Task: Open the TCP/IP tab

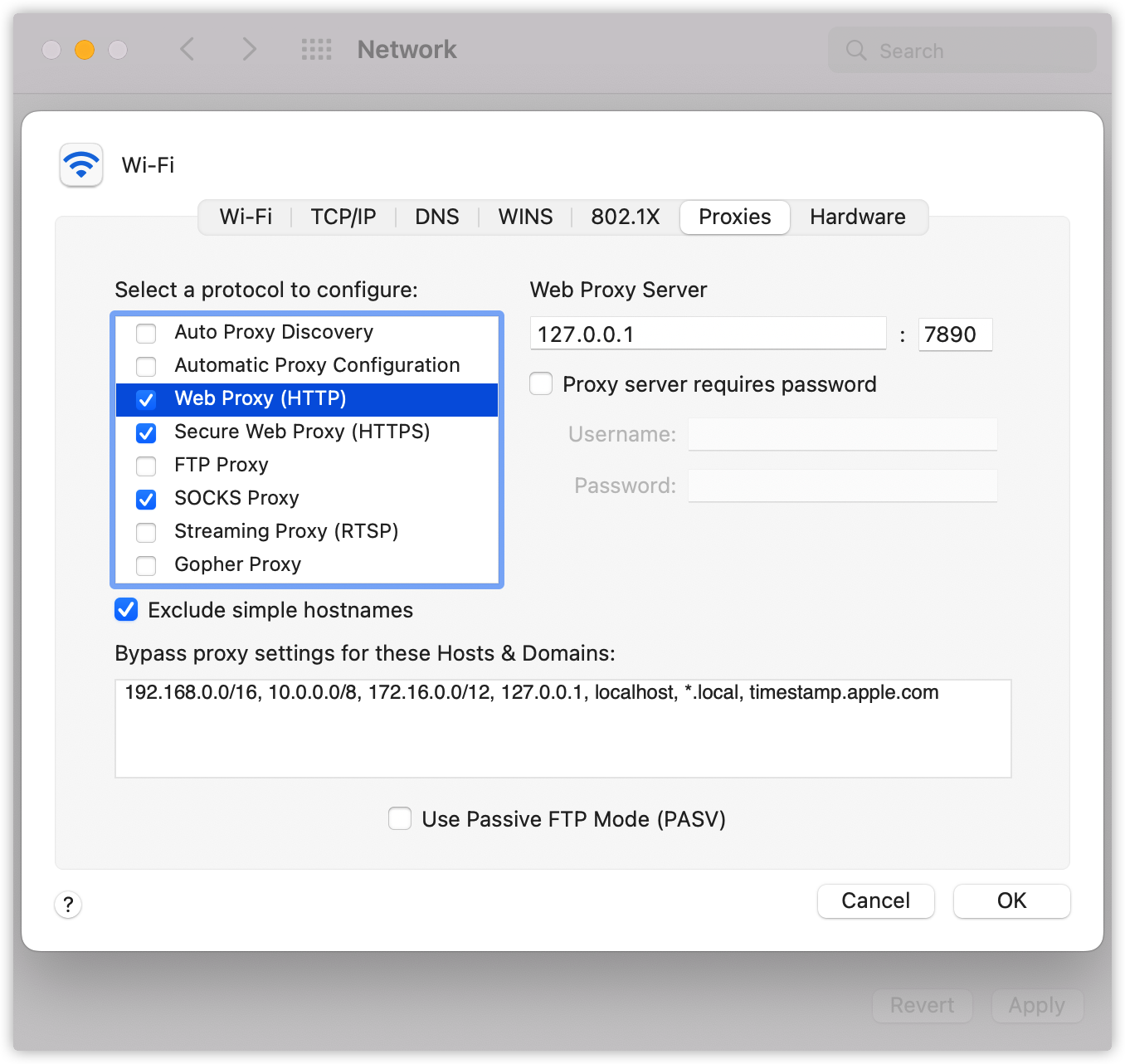Action: pos(343,217)
